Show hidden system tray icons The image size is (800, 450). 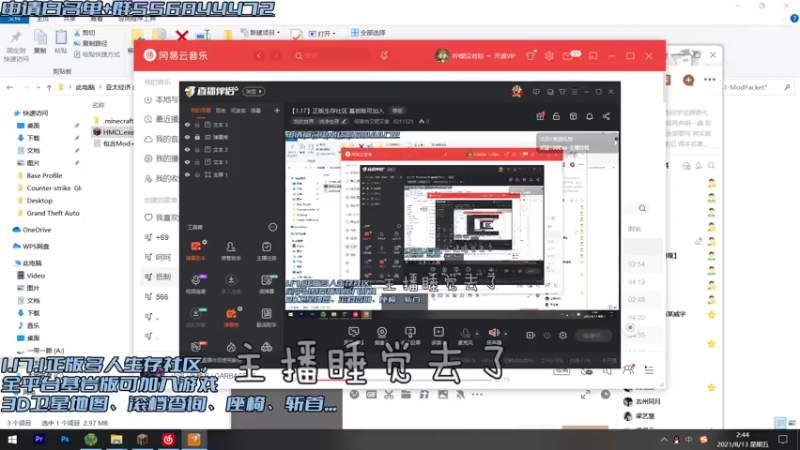[664, 439]
